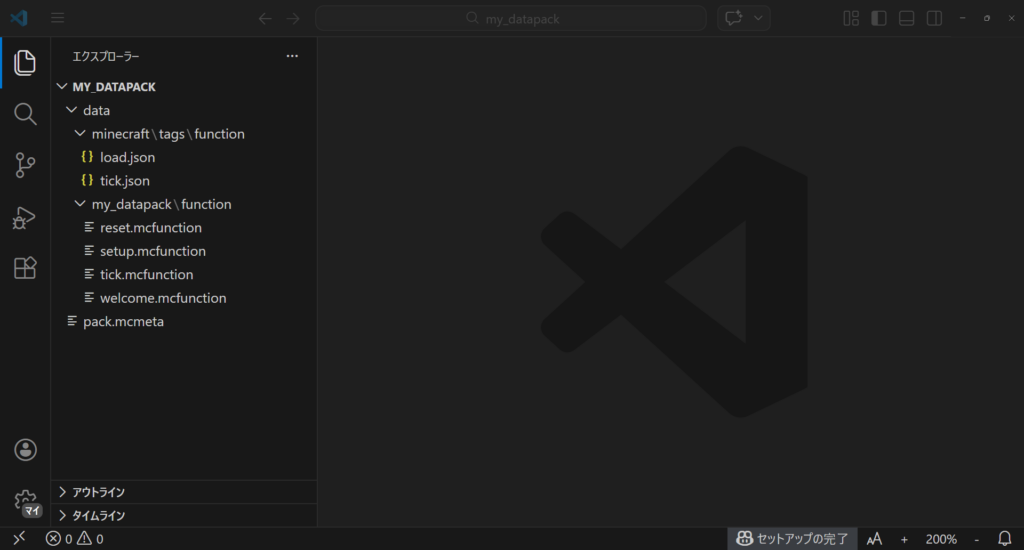
Task: Collapse the data folder
Action: click(96, 110)
